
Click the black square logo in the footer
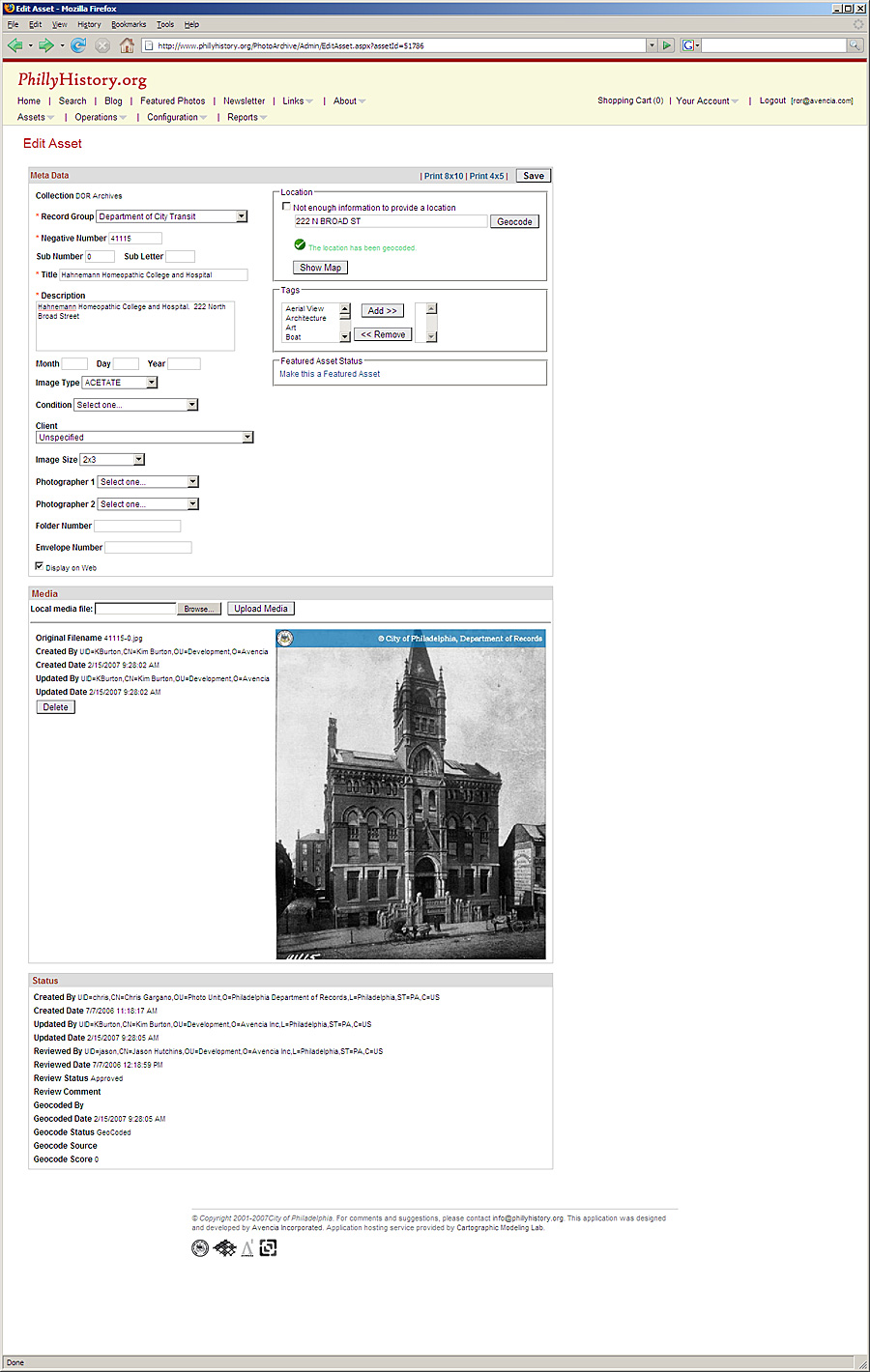click(269, 1248)
